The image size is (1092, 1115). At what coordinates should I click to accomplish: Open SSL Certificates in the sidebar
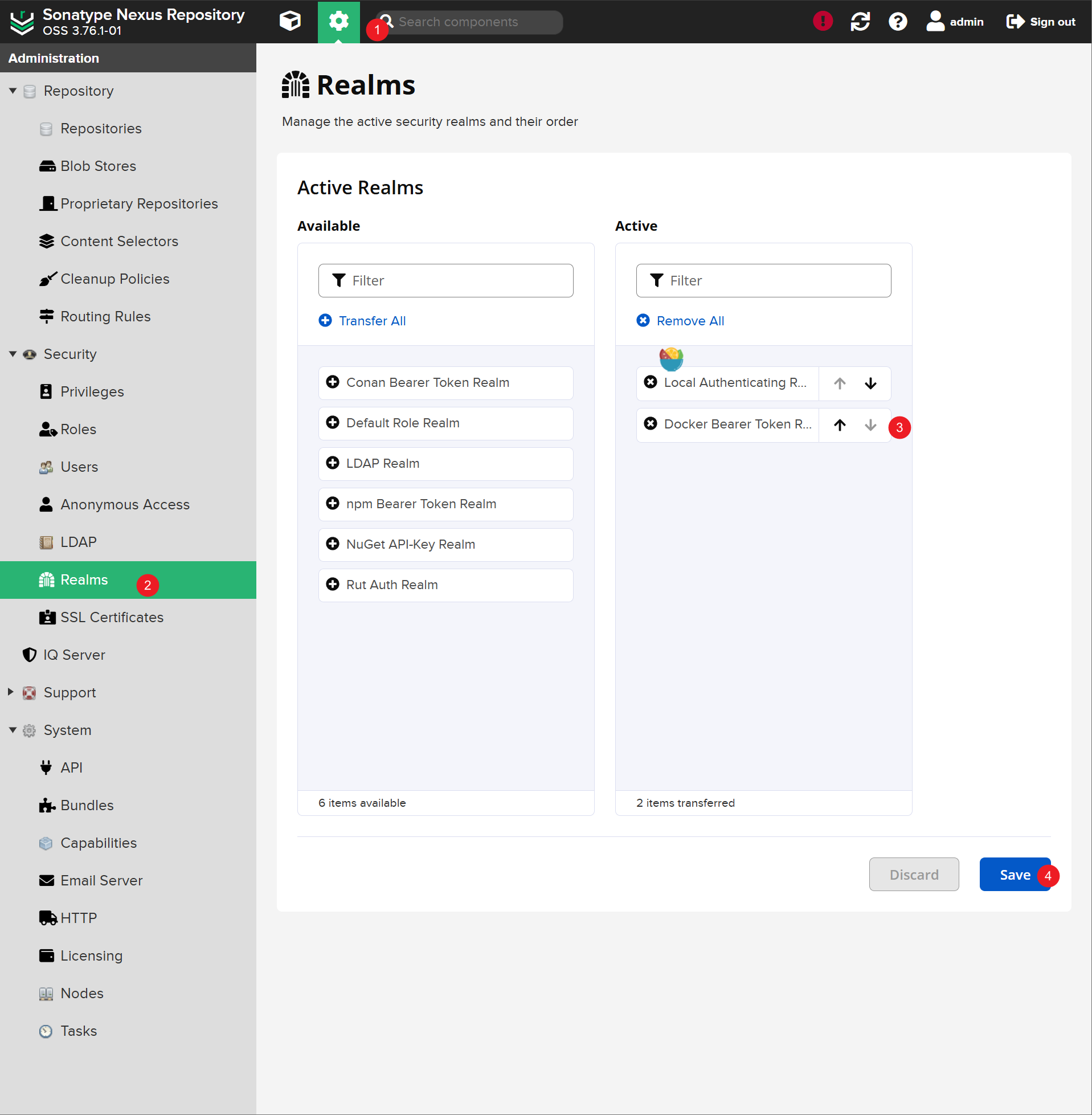128,617
